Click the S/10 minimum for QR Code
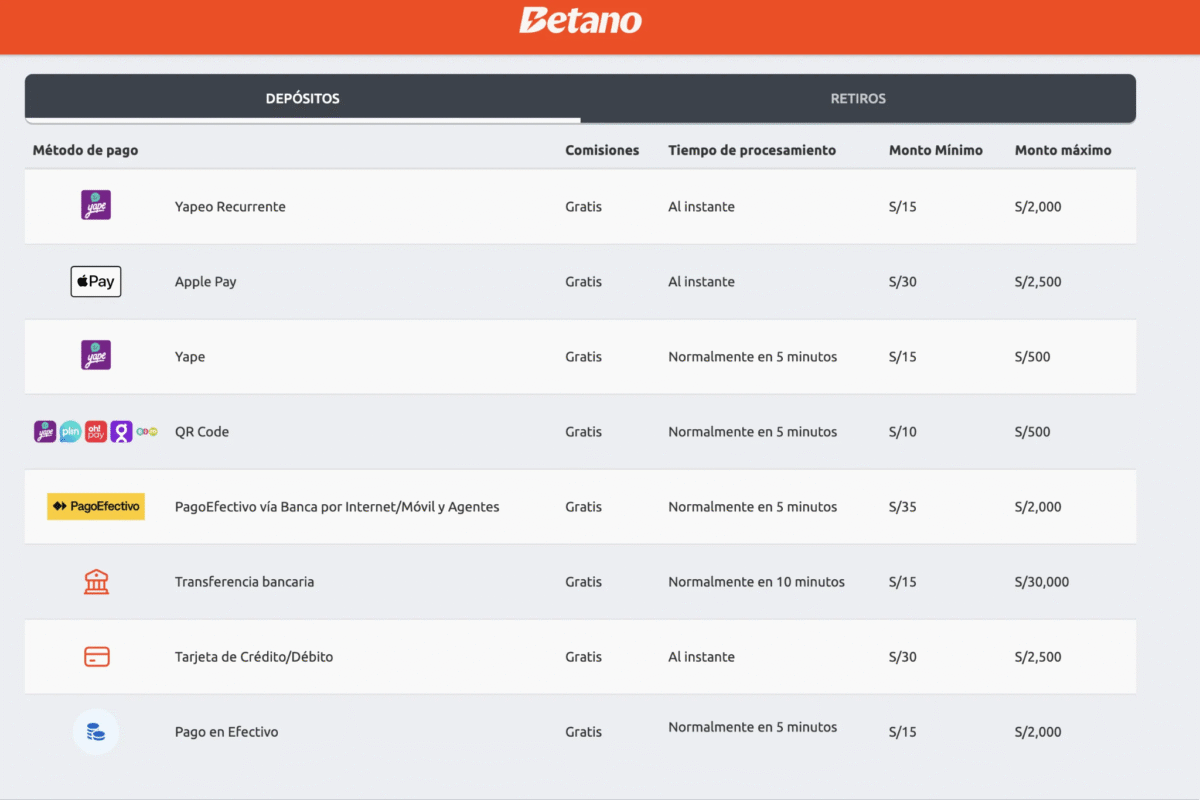The image size is (1200, 800). pyautogui.click(x=903, y=432)
